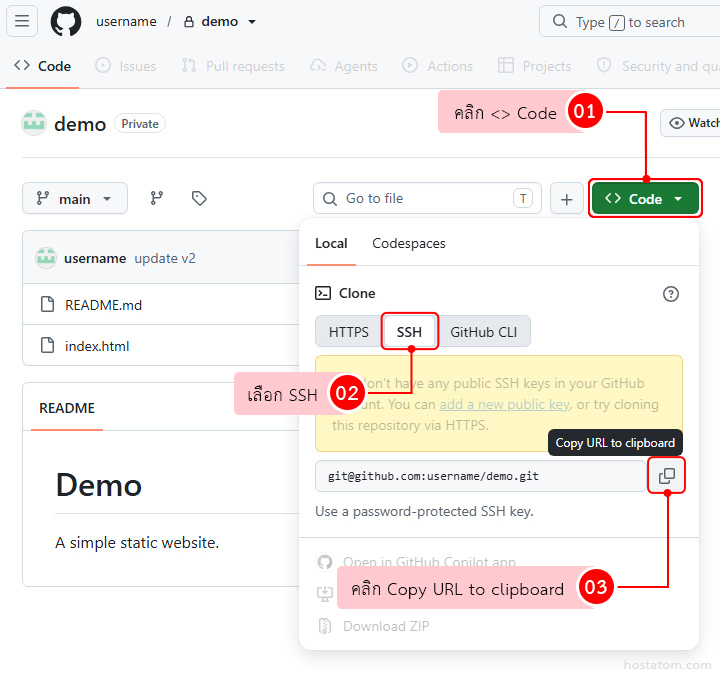Open the index.html file
This screenshot has height=675, width=720.
click(x=97, y=346)
